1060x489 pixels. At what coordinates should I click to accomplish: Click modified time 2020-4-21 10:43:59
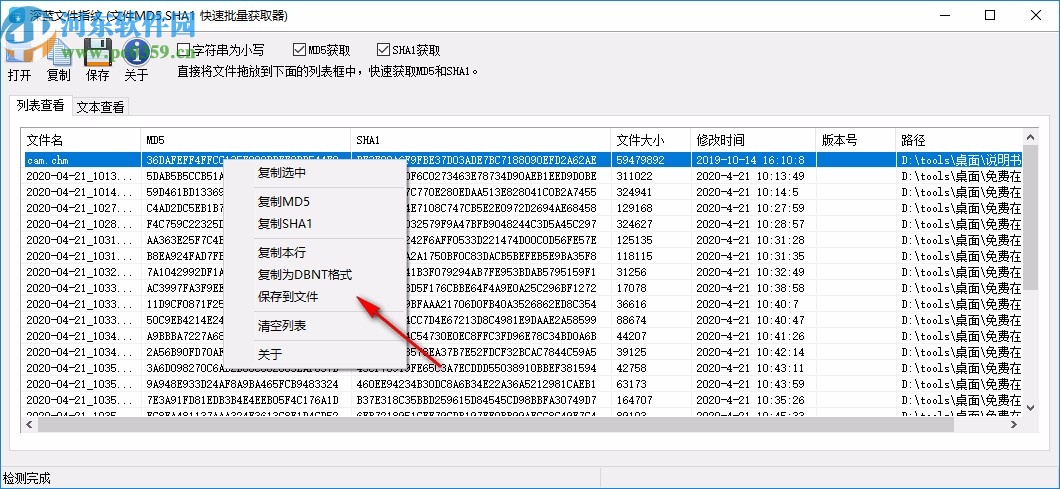tap(751, 384)
